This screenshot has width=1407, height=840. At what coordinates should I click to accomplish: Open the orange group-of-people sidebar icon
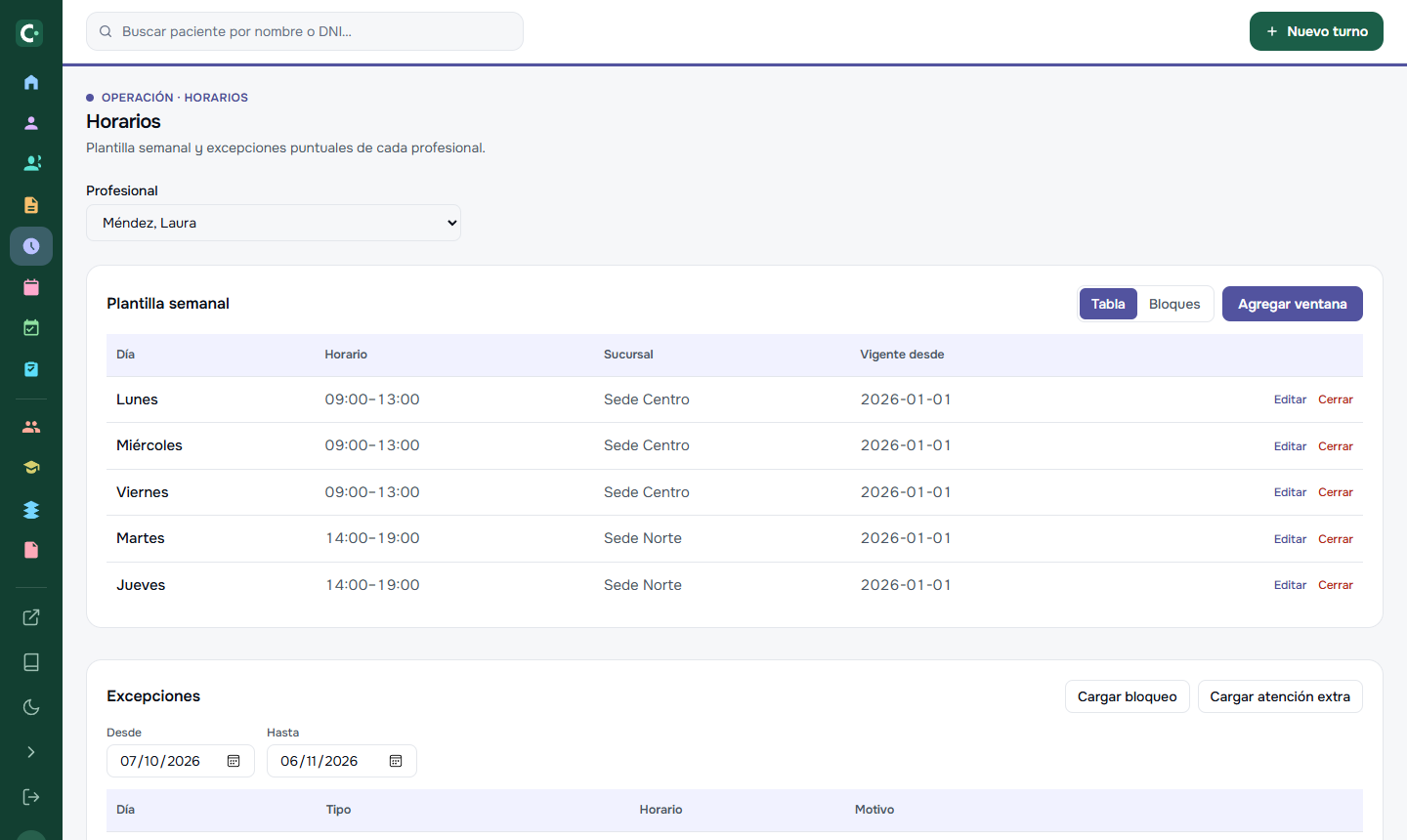click(x=31, y=427)
